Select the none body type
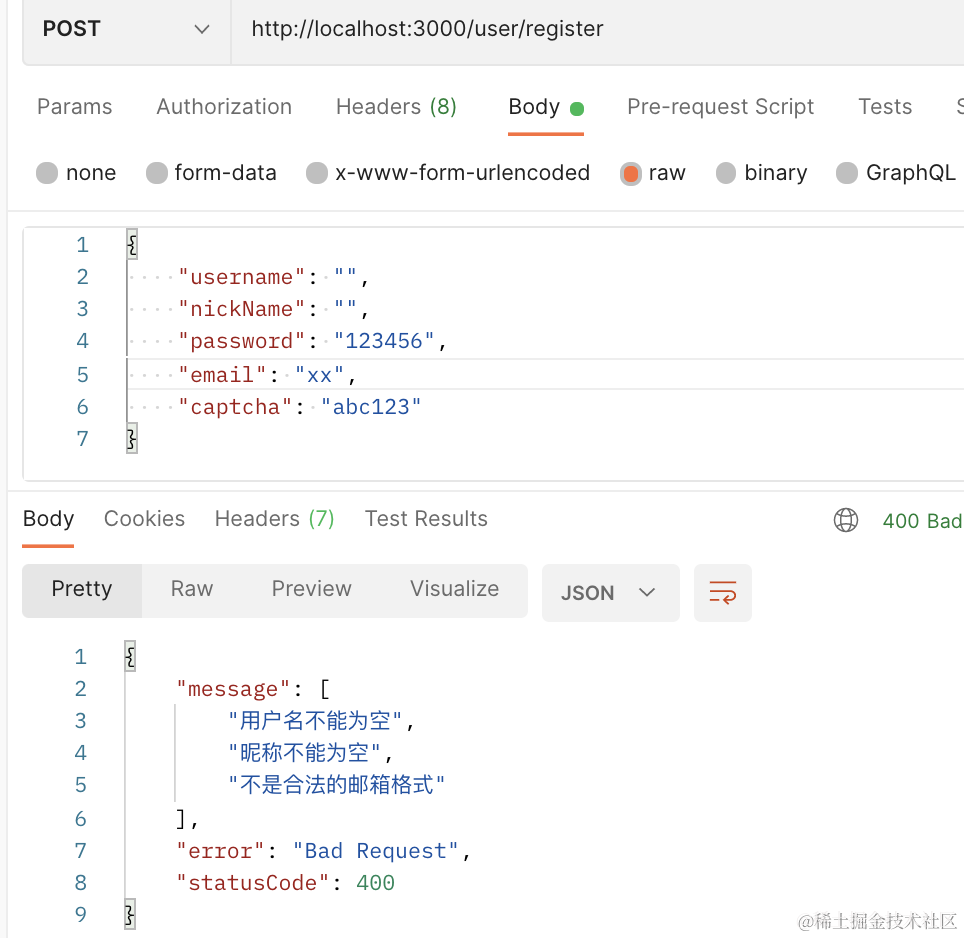The height and width of the screenshot is (938, 964). click(x=47, y=173)
